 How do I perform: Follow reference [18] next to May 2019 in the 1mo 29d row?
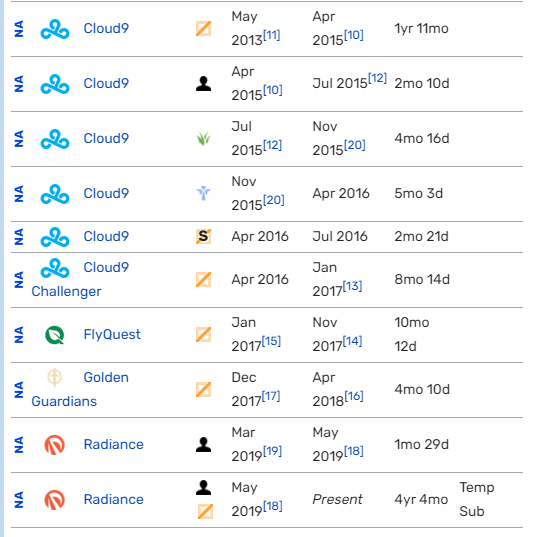click(x=354, y=452)
